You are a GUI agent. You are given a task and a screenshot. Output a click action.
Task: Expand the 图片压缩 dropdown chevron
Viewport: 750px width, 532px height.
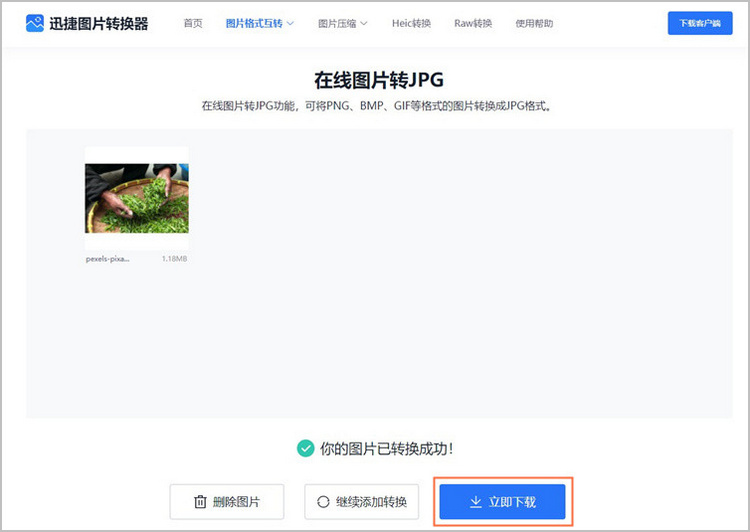tap(363, 23)
